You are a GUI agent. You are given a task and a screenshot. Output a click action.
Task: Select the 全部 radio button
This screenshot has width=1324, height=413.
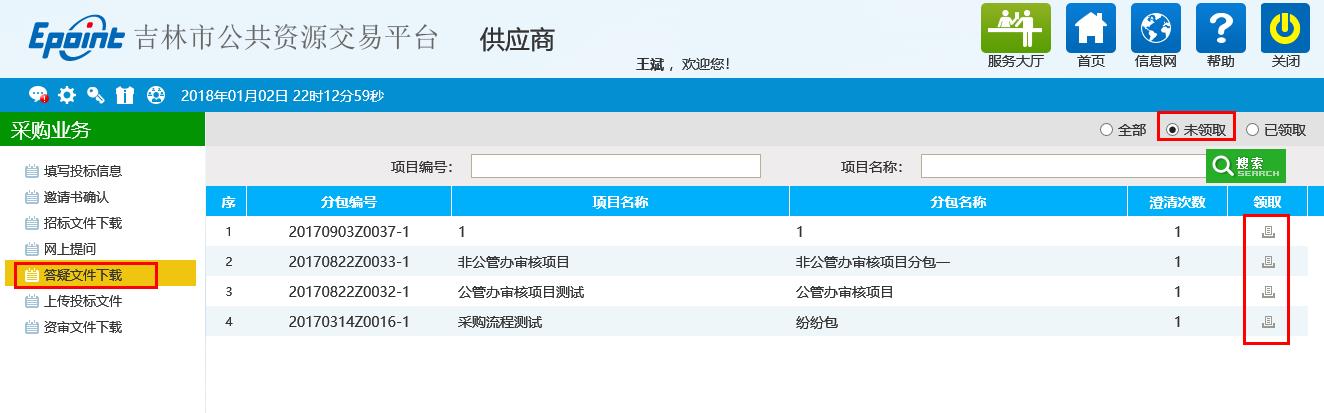click(1106, 129)
